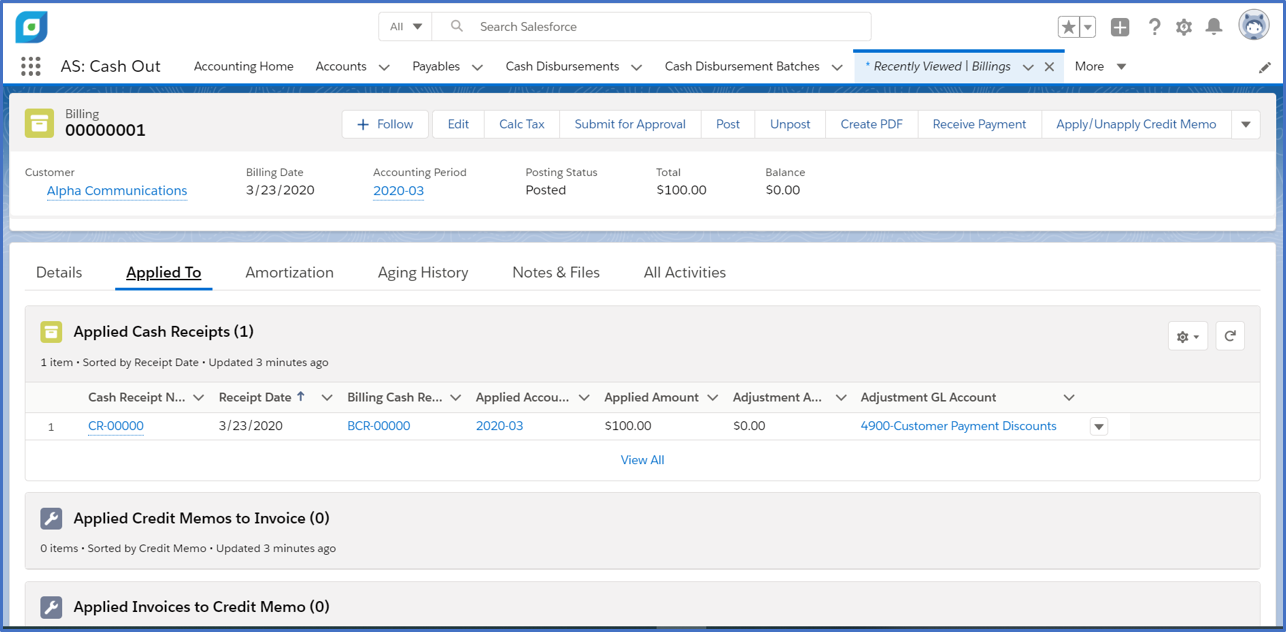Select the Applied To tab
Image resolution: width=1286 pixels, height=632 pixels.
(x=163, y=272)
